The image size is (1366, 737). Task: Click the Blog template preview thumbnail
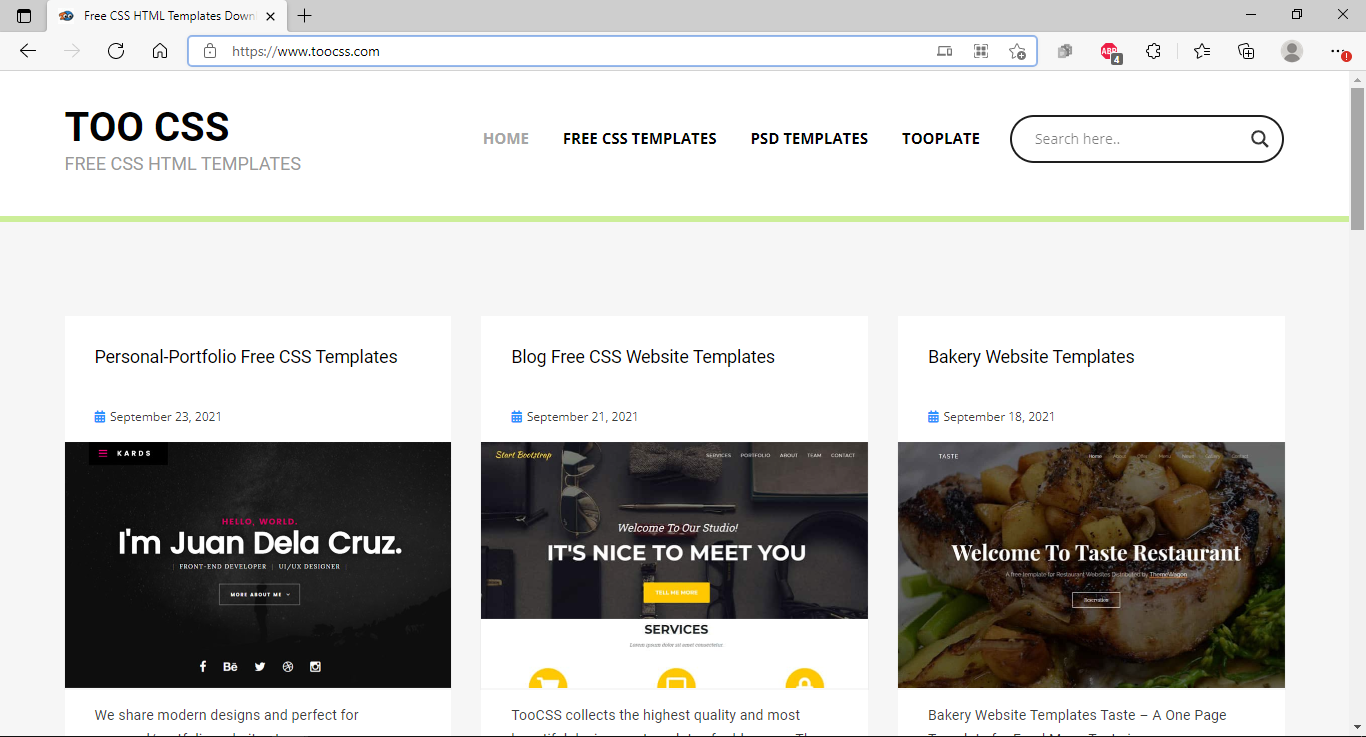(674, 564)
